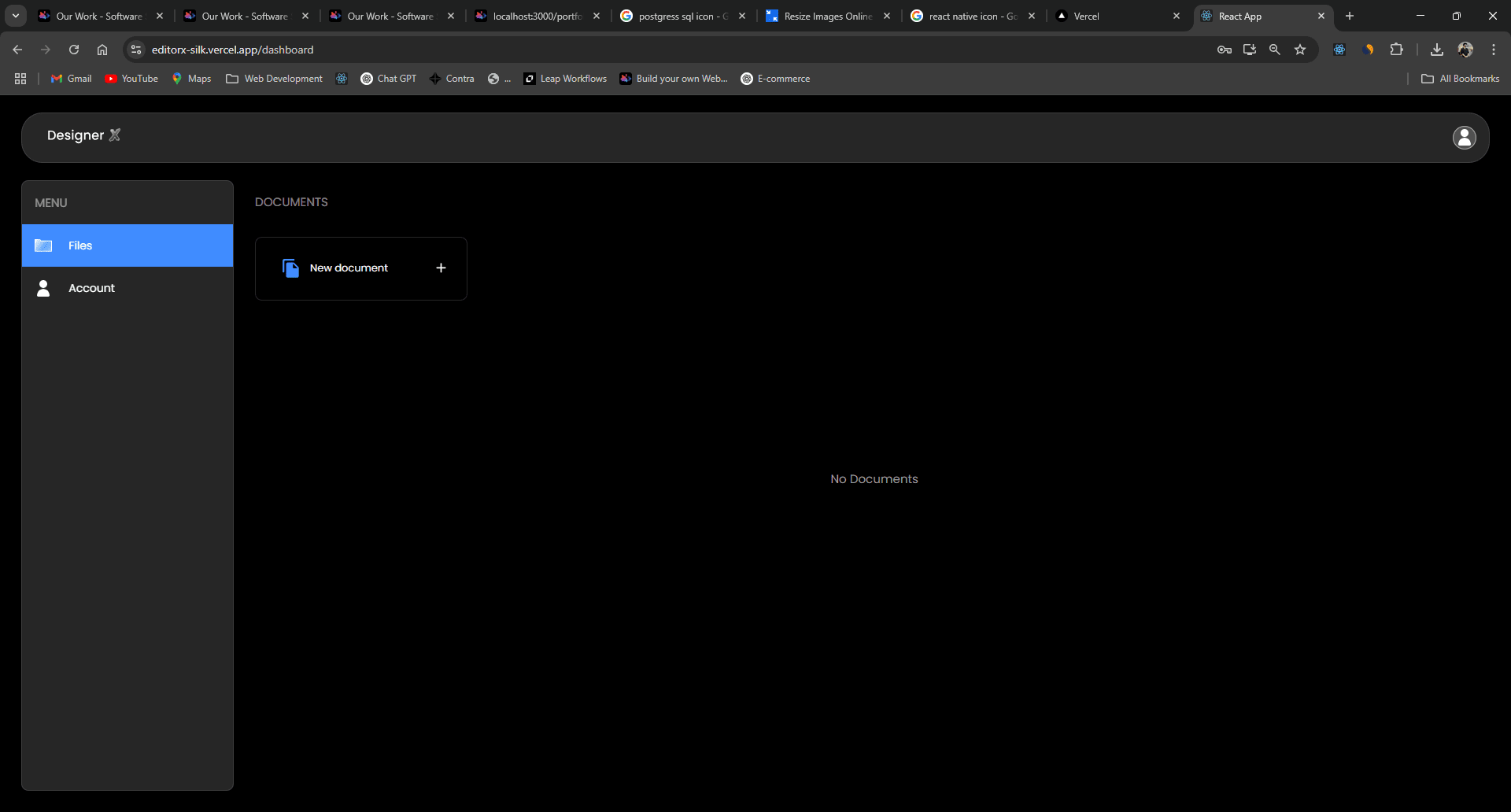Open the E-commerce bookmark
This screenshot has height=812, width=1511.
775,79
